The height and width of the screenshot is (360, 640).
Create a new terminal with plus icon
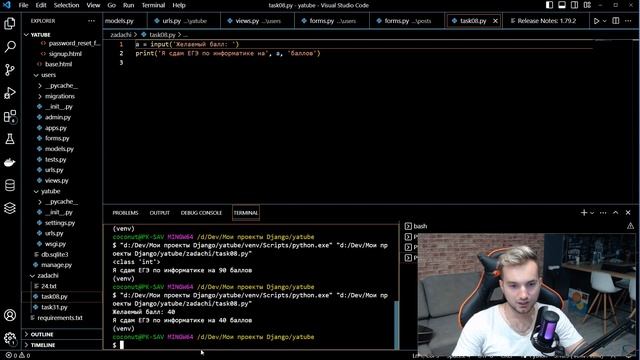click(x=584, y=213)
